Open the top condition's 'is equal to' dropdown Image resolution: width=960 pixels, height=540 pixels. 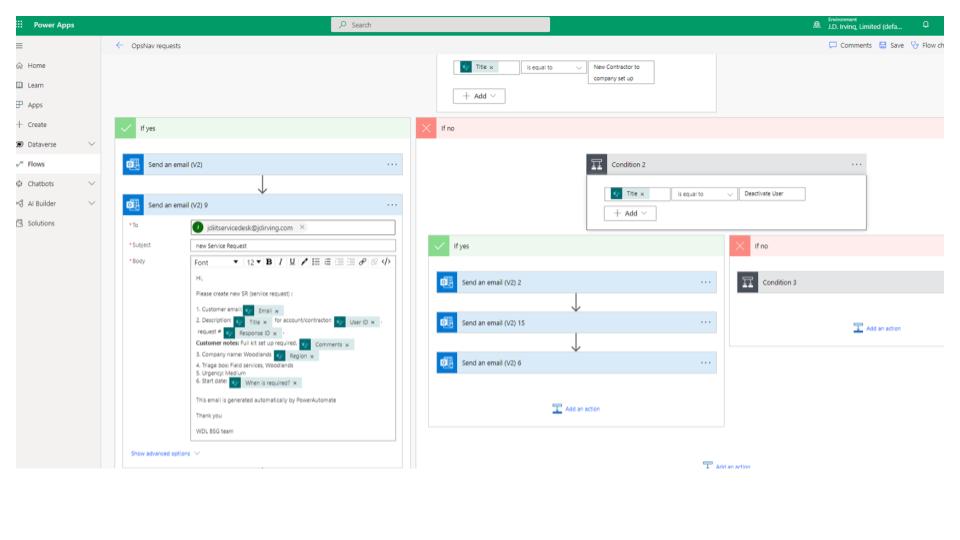pos(553,67)
